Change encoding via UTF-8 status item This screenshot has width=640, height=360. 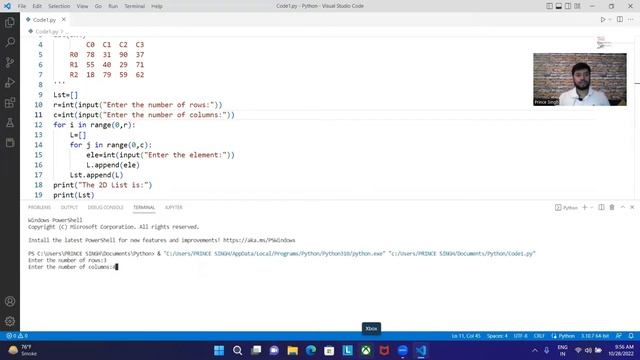520,336
